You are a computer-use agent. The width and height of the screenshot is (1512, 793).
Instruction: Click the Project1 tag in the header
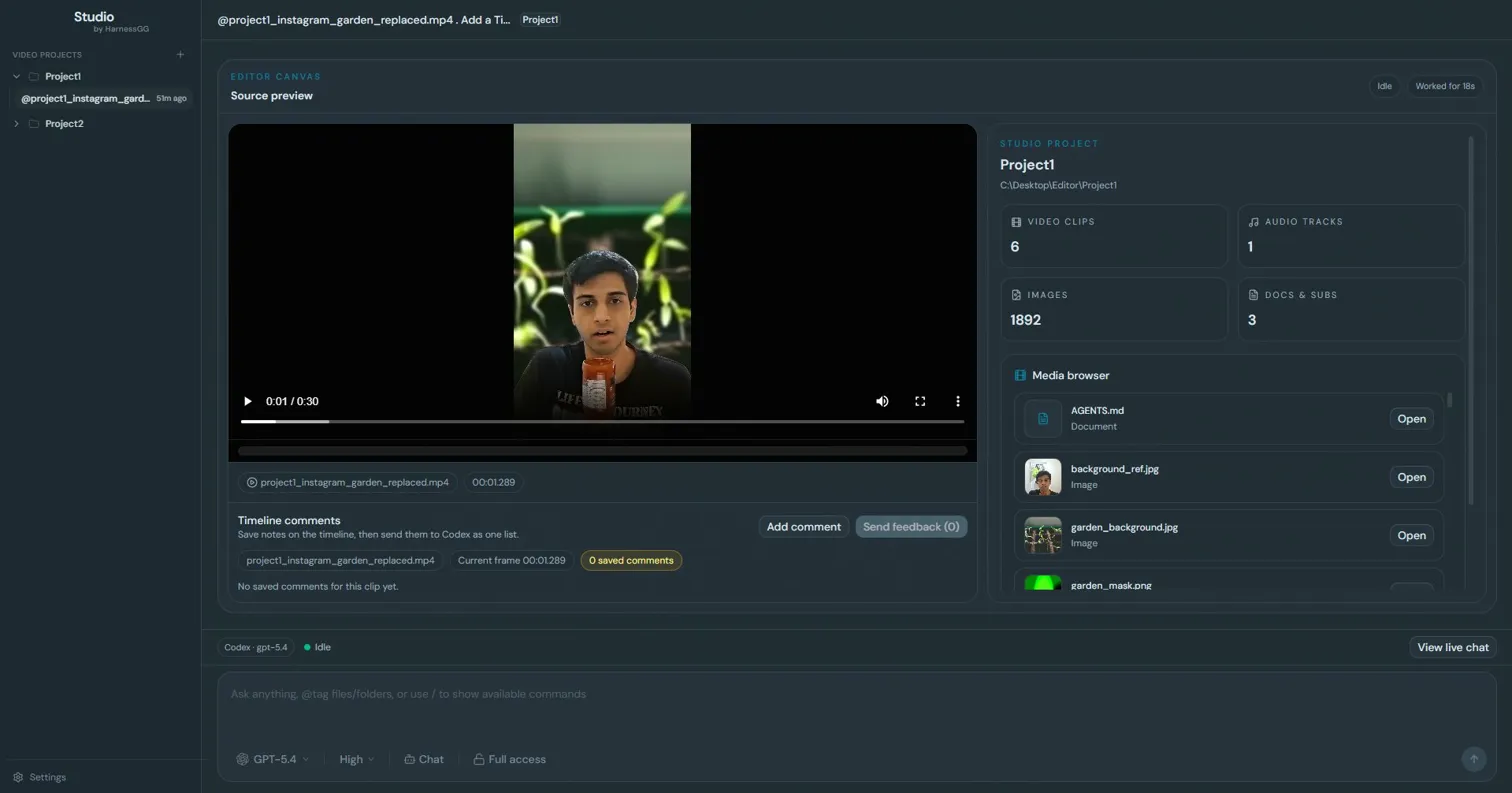pos(540,19)
